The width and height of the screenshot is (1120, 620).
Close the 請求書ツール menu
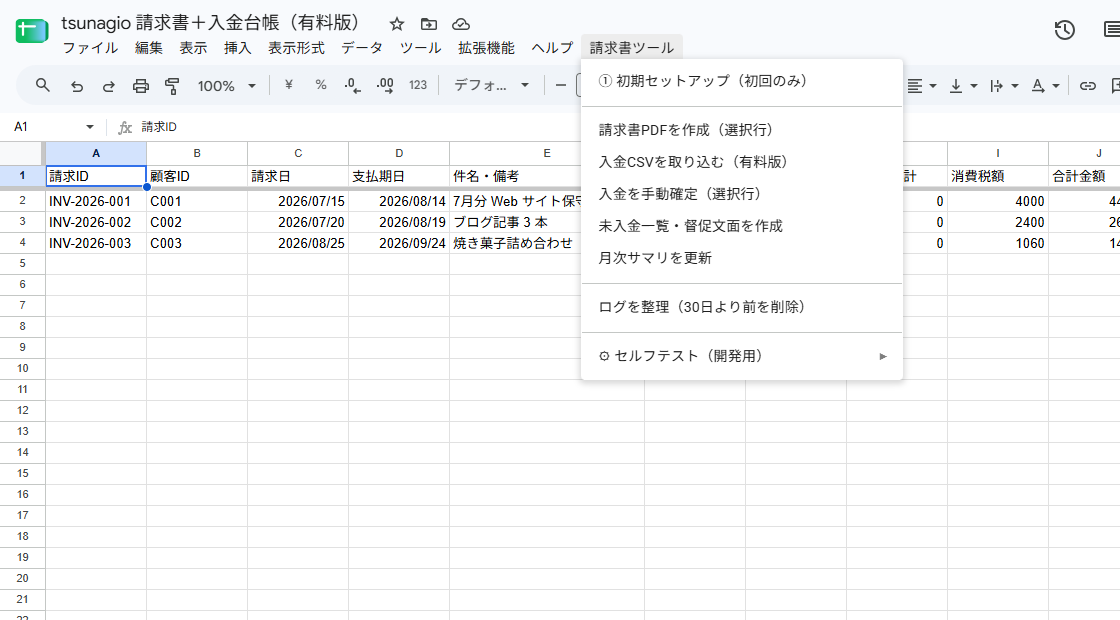click(631, 48)
